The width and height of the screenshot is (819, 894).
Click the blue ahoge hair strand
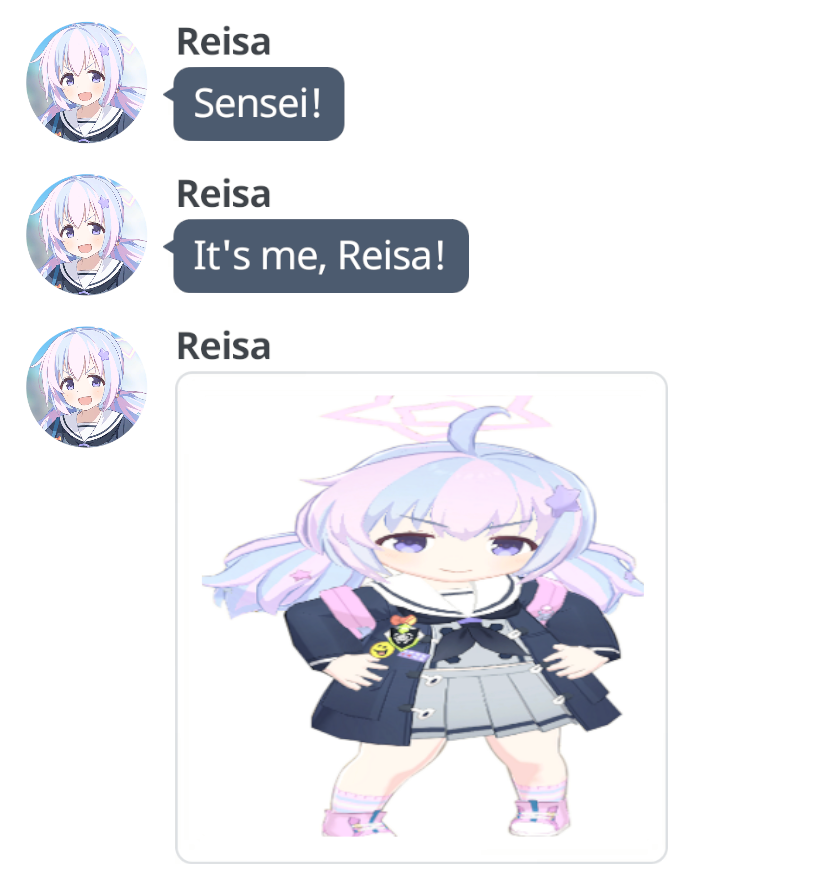tap(478, 425)
